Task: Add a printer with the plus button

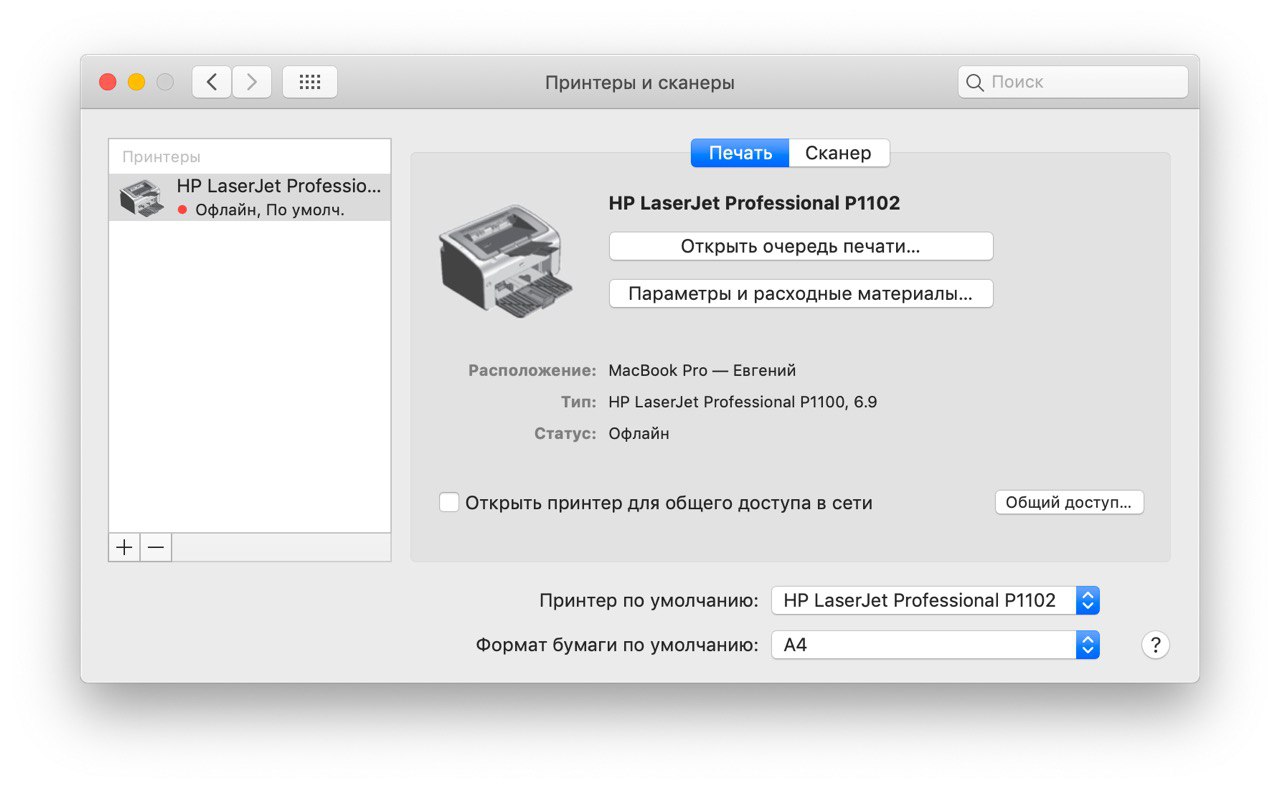Action: [x=124, y=547]
